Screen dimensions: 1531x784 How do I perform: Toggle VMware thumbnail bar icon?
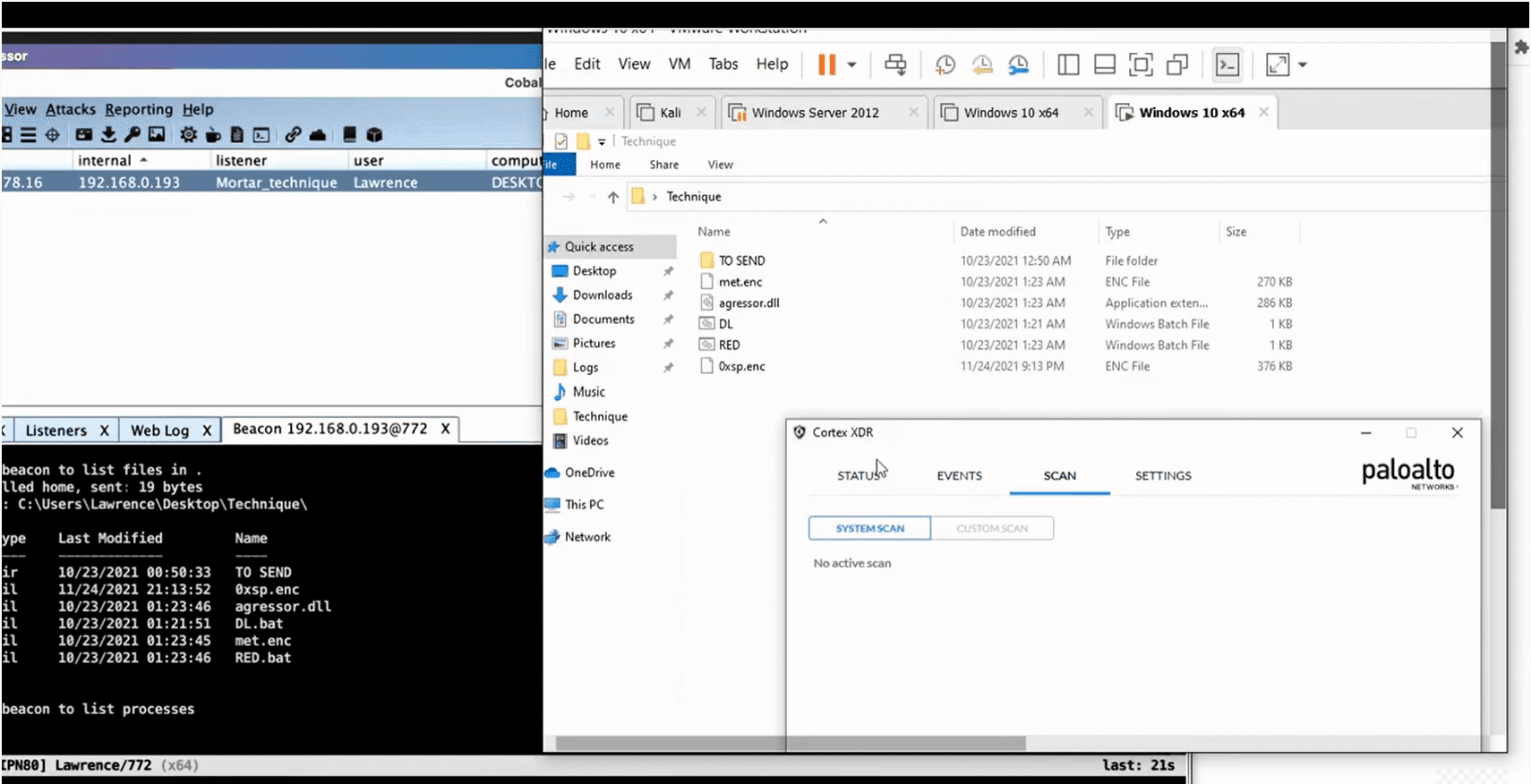click(x=1105, y=64)
